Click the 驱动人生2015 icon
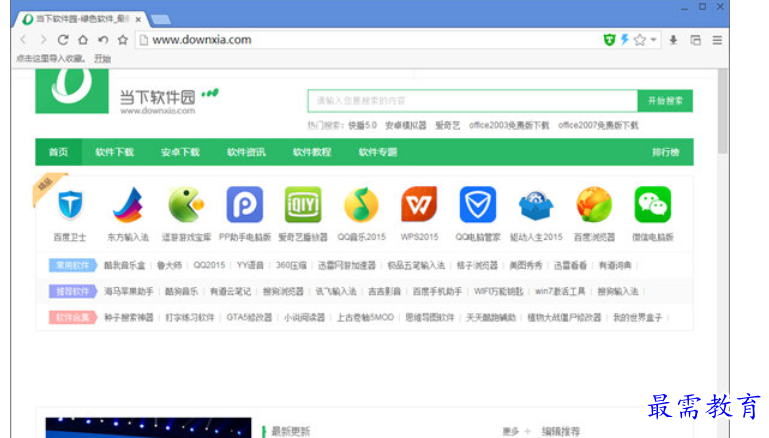The height and width of the screenshot is (438, 769). click(x=536, y=206)
